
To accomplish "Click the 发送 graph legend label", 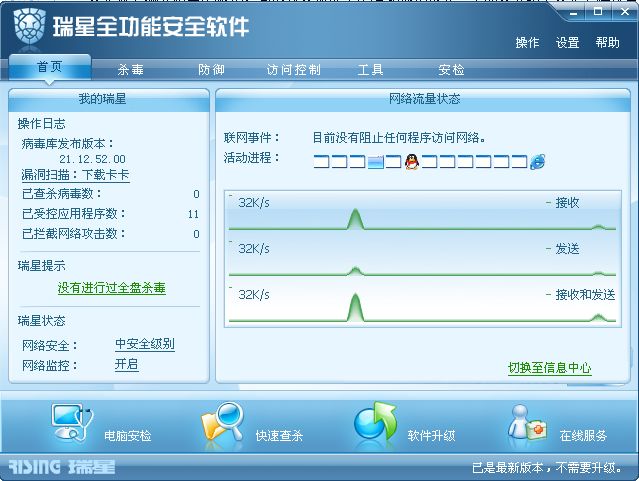I will tap(567, 249).
